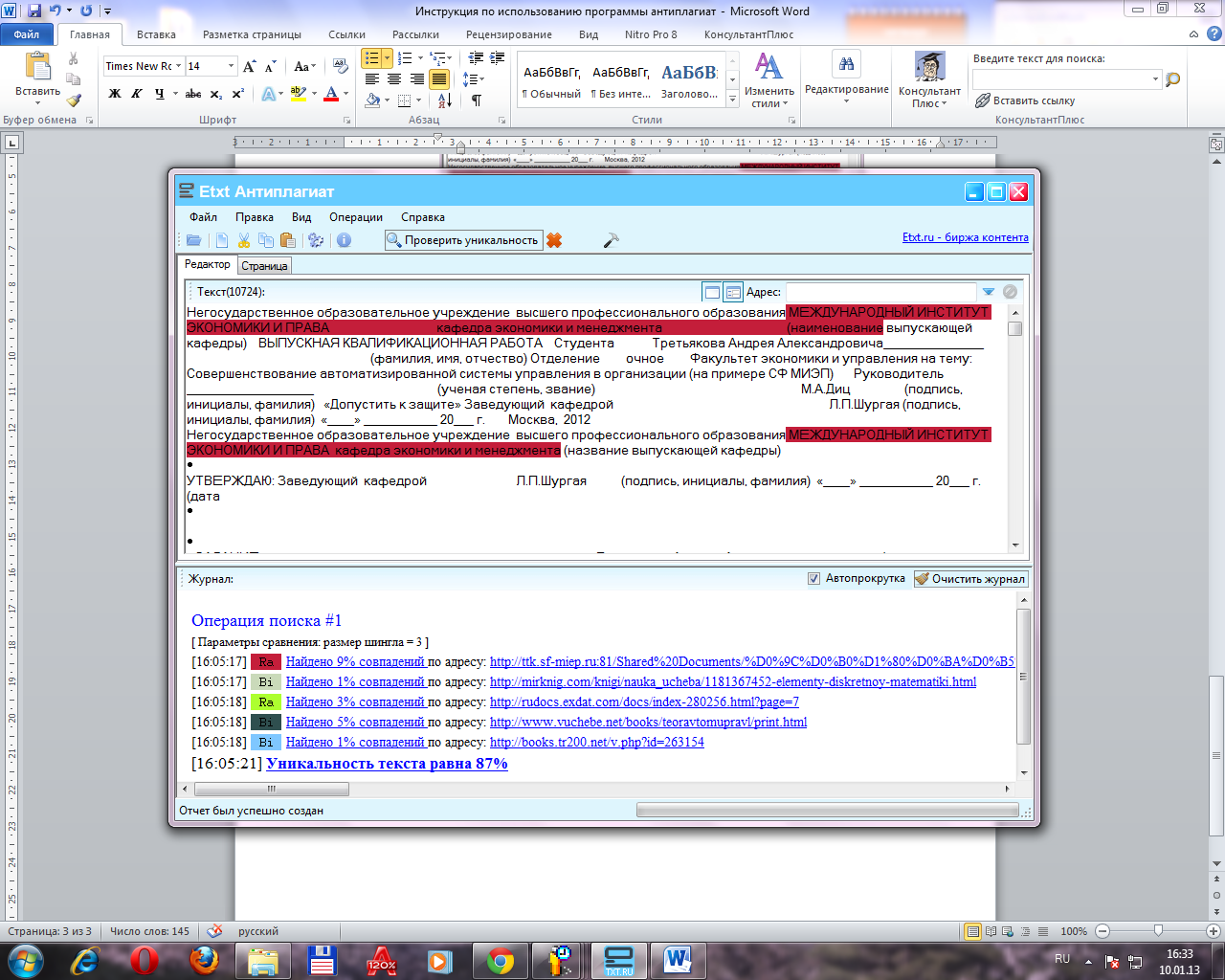Screen dimensions: 1225x980
Task: Click Уникальность текста равна 87% link
Action: [x=387, y=763]
